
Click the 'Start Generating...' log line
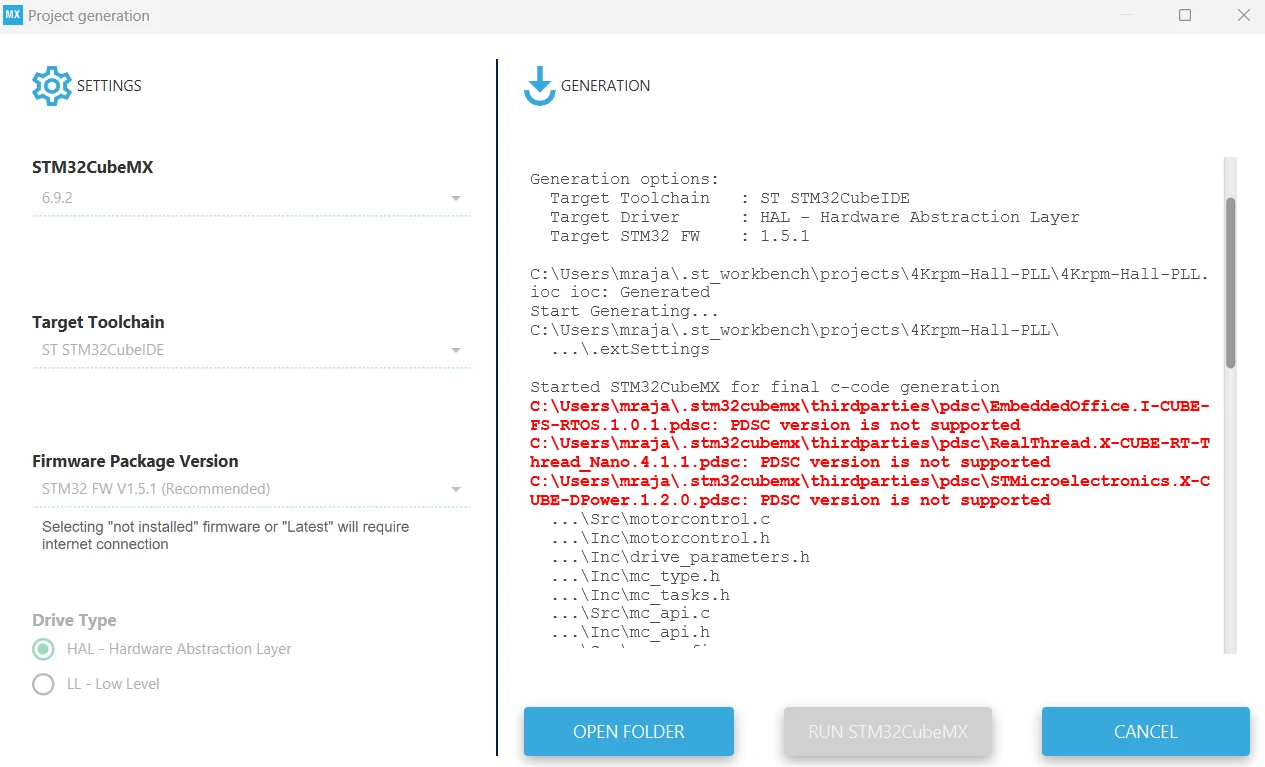(x=625, y=311)
